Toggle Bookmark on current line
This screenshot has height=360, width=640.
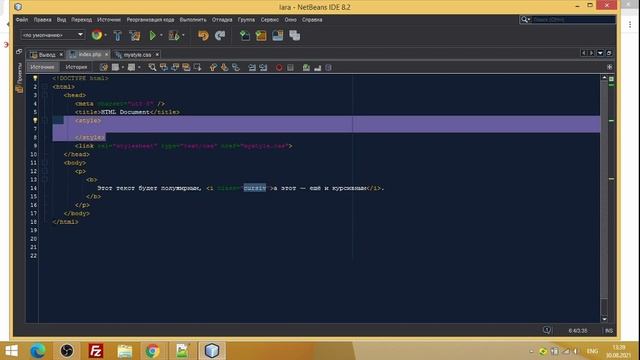pyautogui.click(x=236, y=67)
